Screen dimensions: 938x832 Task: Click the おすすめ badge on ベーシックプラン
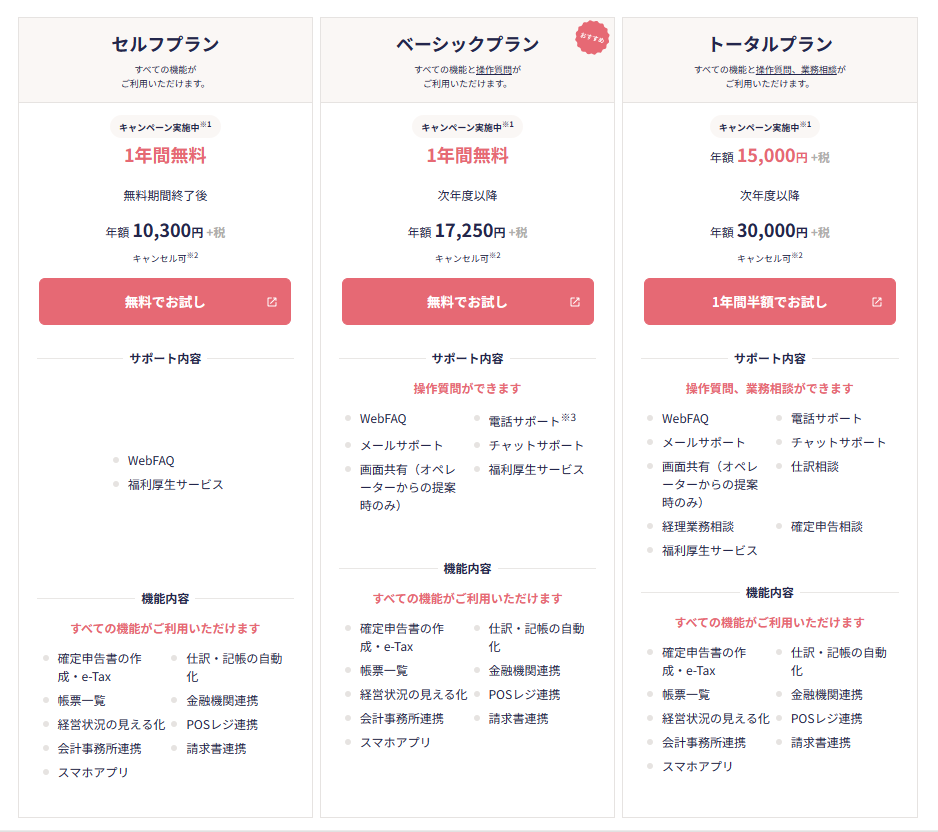pyautogui.click(x=592, y=38)
